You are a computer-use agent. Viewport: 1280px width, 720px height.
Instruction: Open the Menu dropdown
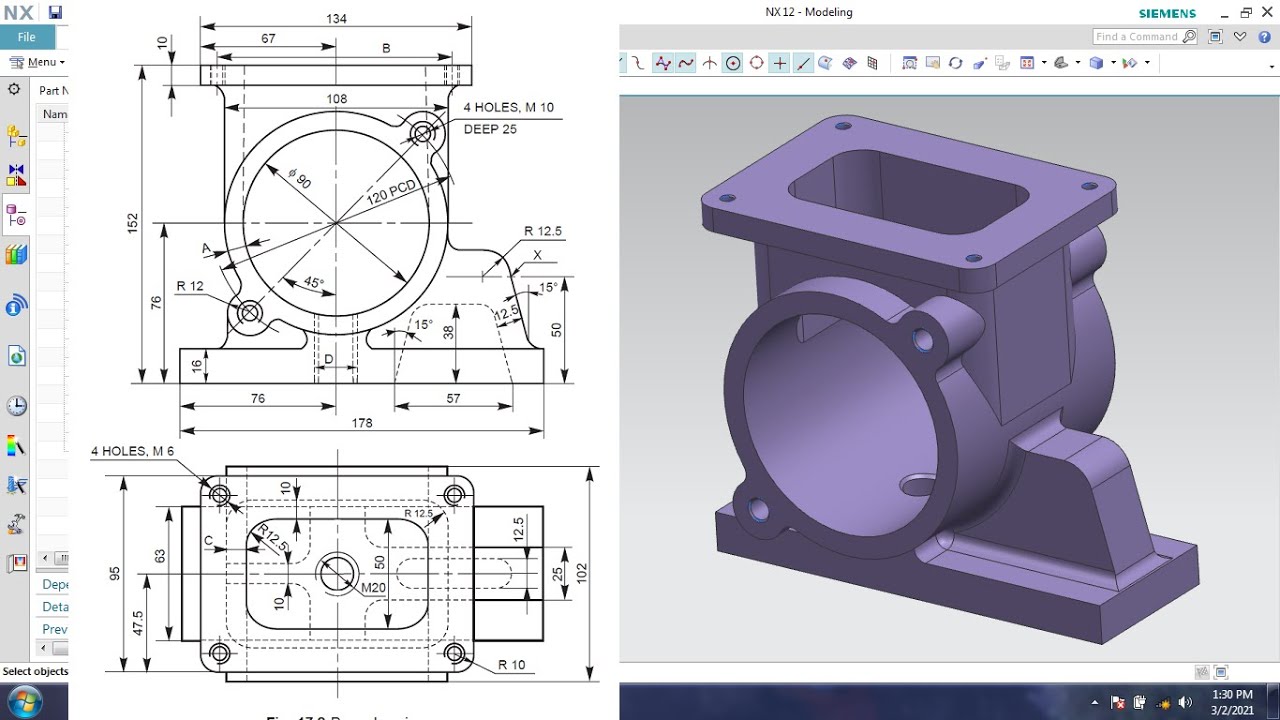pos(38,62)
